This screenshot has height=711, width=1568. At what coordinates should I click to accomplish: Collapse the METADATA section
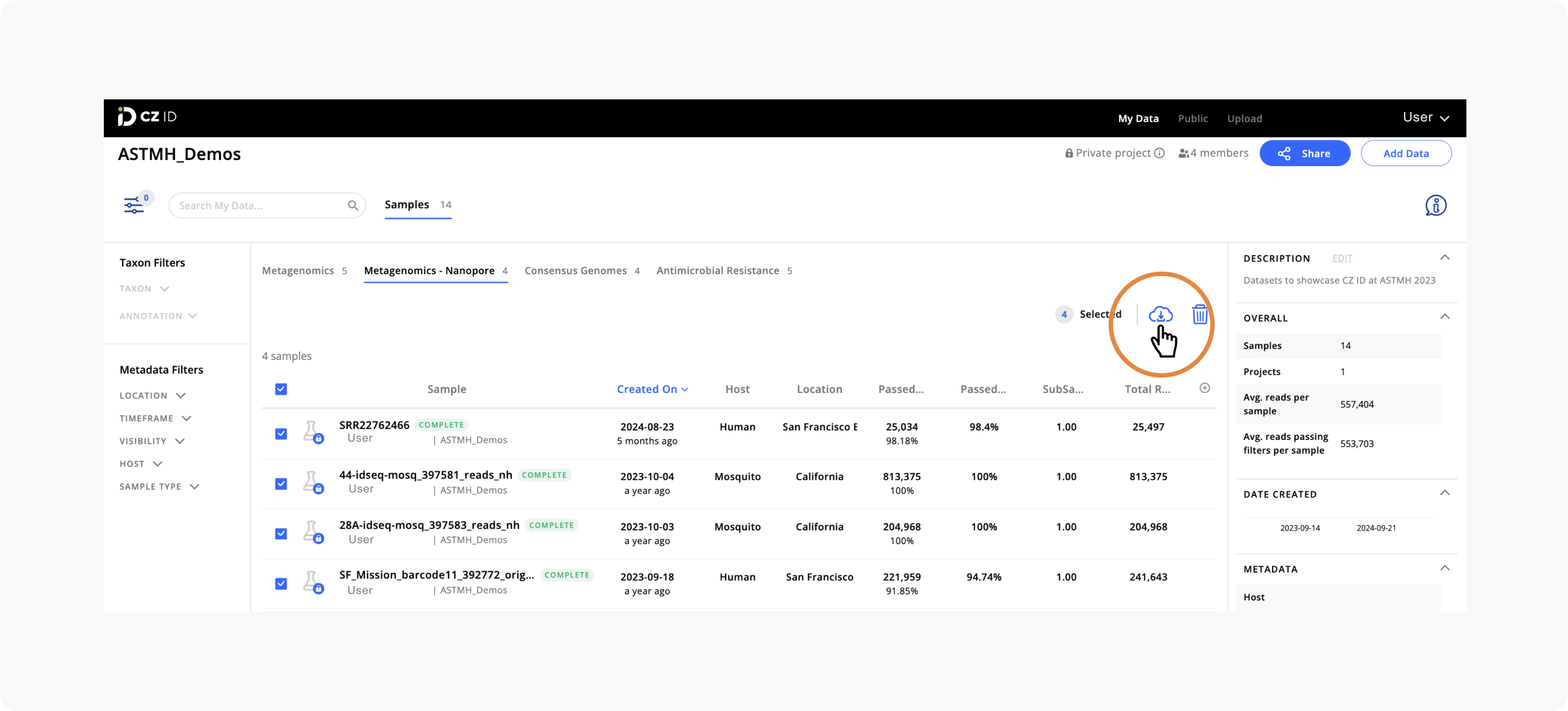point(1444,568)
